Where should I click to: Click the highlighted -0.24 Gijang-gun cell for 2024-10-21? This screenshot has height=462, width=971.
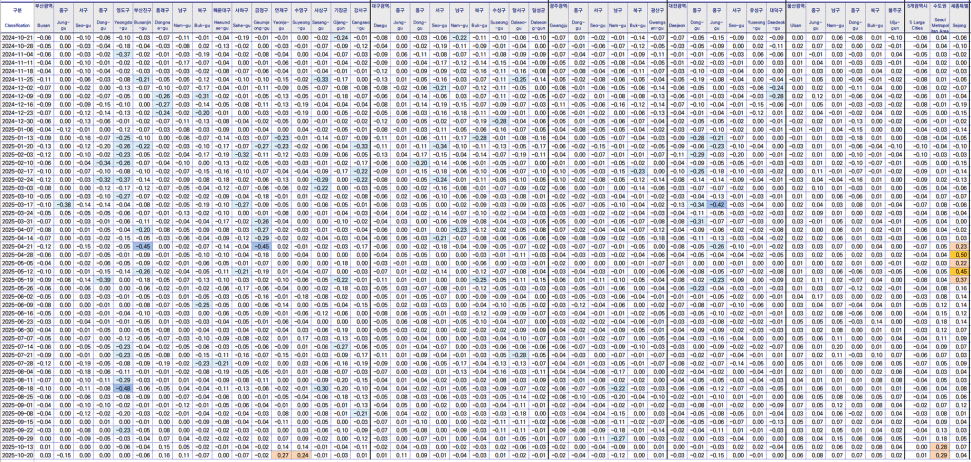341,36
